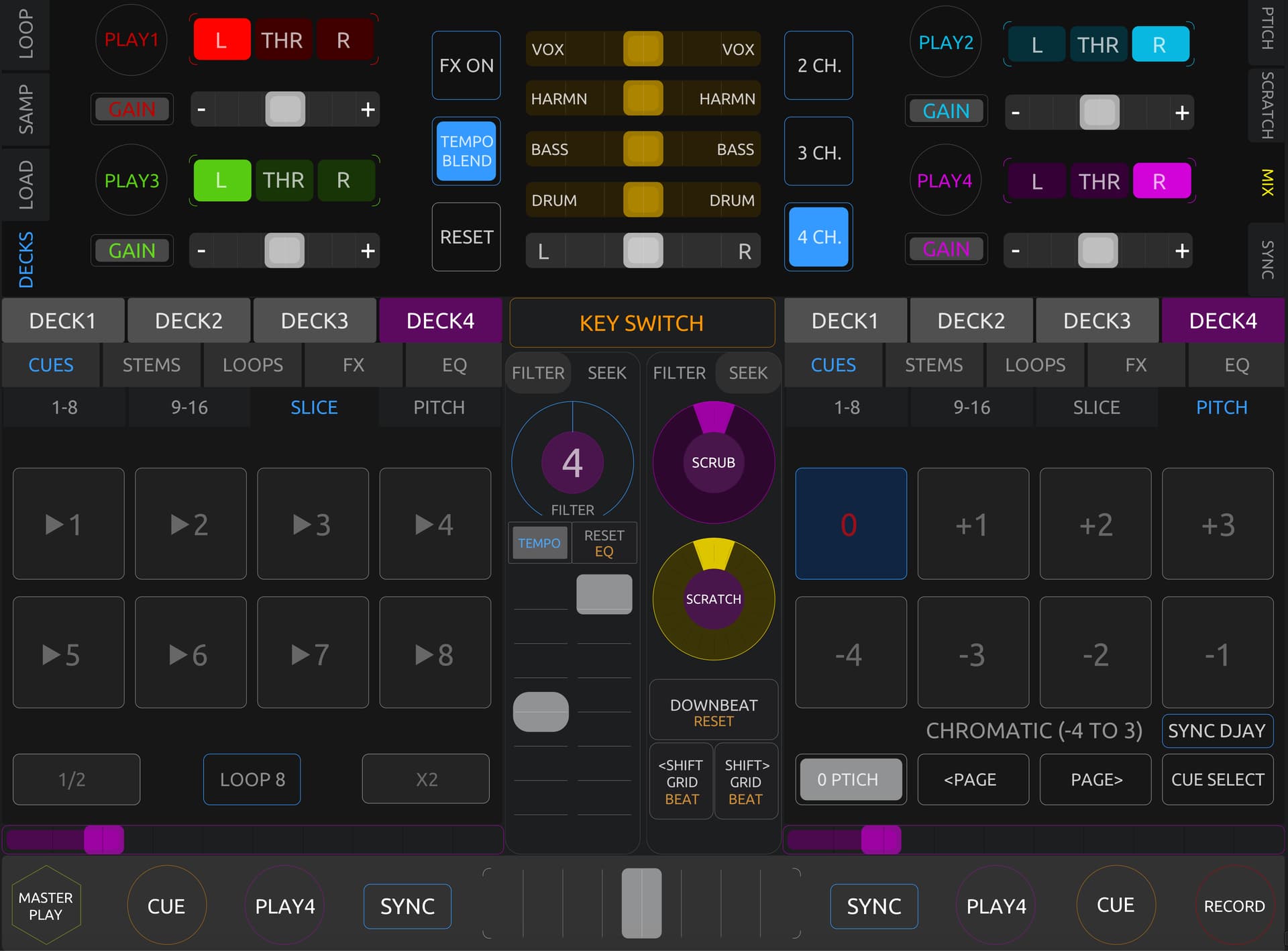Image resolution: width=1288 pixels, height=951 pixels.
Task: Click the filter knob labeled 4
Action: (x=572, y=462)
